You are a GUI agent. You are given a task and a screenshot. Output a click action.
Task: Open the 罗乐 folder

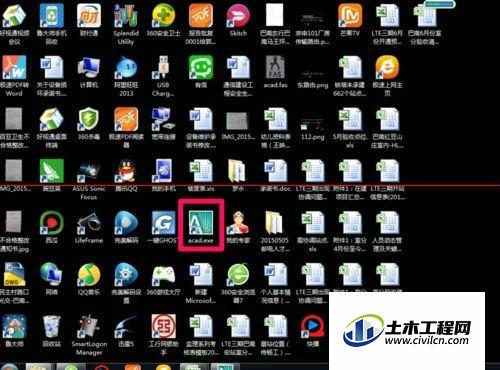238,171
